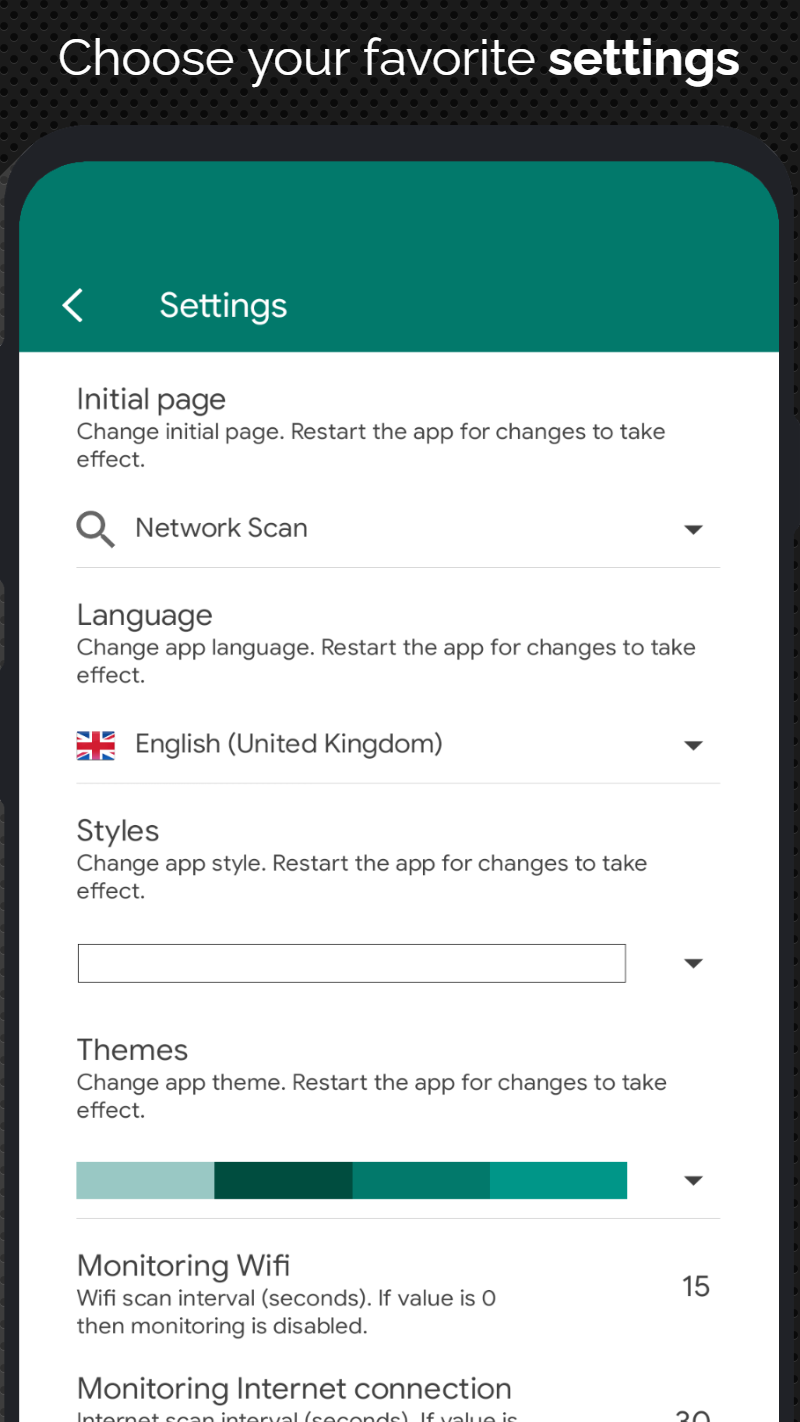Select the Network Scan option
Viewport: 800px width, 1422px height.
point(221,528)
